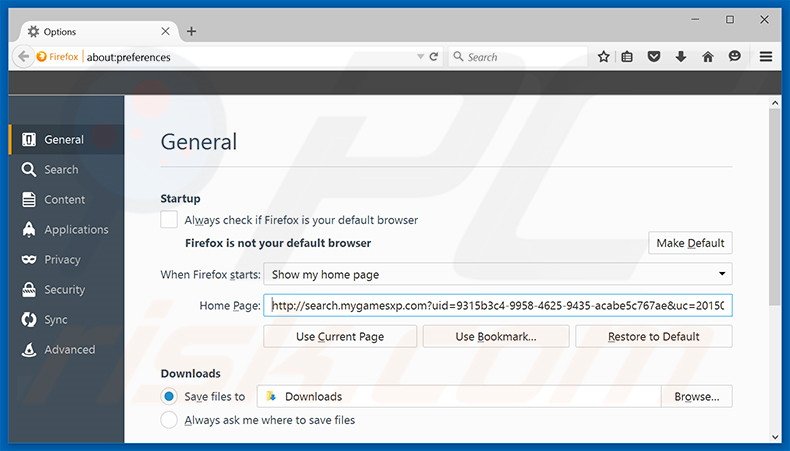Show your bookmarks list icon
The image size is (790, 451).
tap(627, 57)
